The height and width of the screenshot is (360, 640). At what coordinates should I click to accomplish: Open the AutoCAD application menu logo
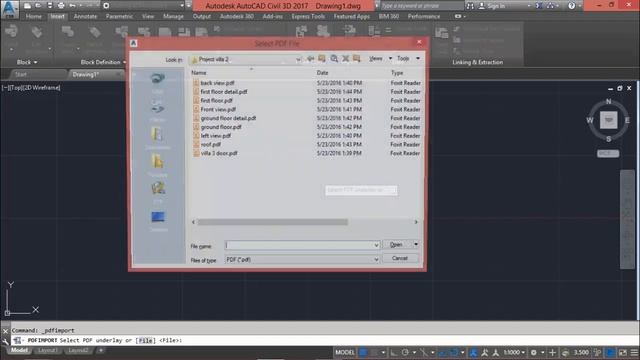[x=9, y=9]
